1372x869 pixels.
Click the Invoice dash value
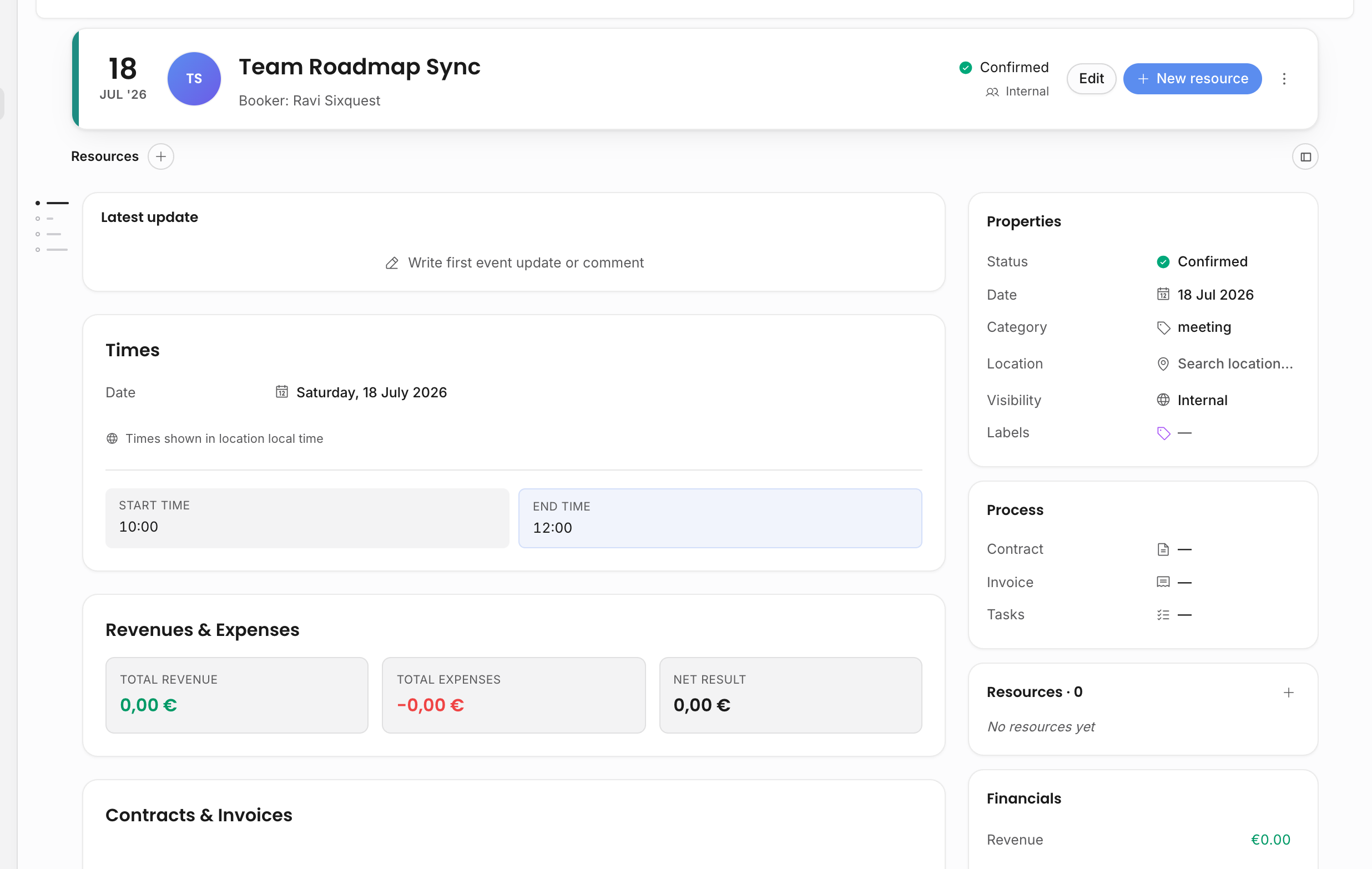pyautogui.click(x=1184, y=582)
